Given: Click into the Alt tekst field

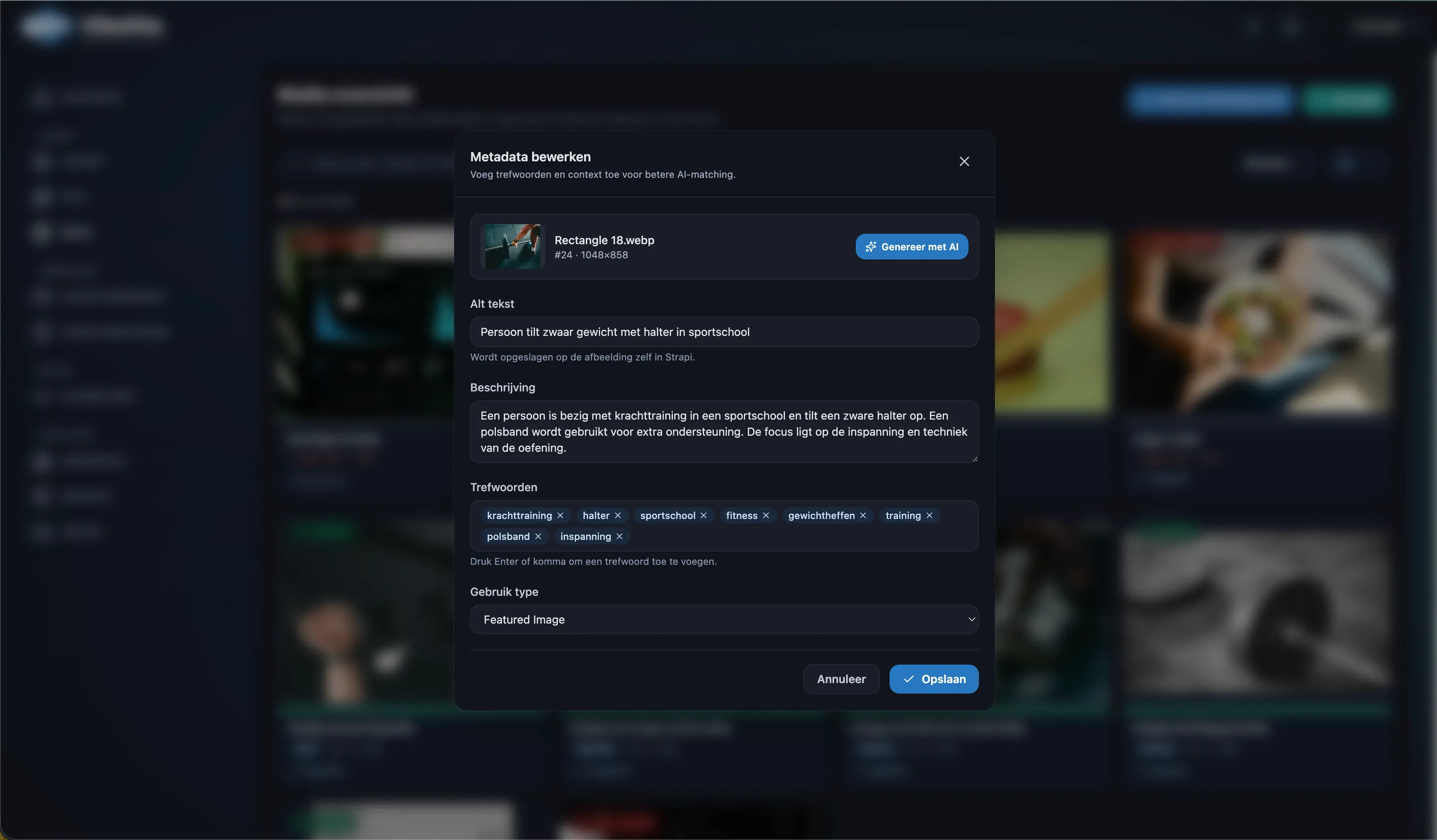Looking at the screenshot, I should tap(724, 332).
